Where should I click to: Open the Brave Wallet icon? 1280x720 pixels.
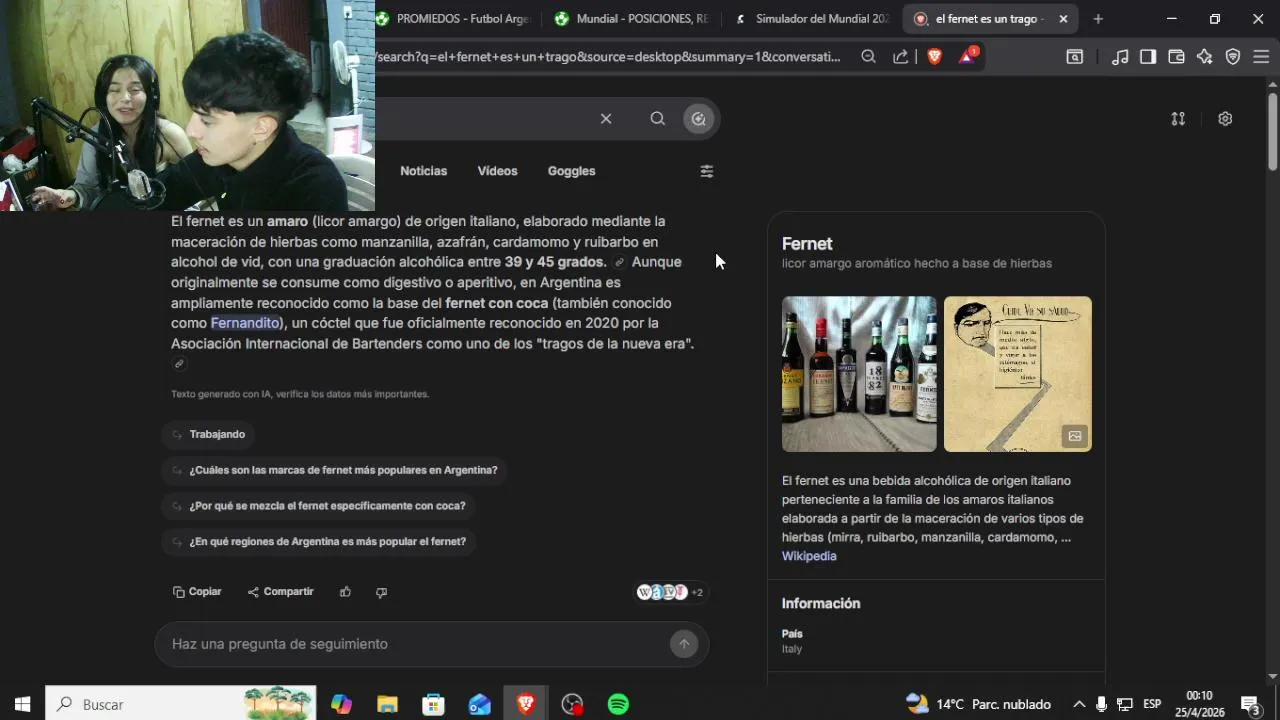click(1176, 57)
